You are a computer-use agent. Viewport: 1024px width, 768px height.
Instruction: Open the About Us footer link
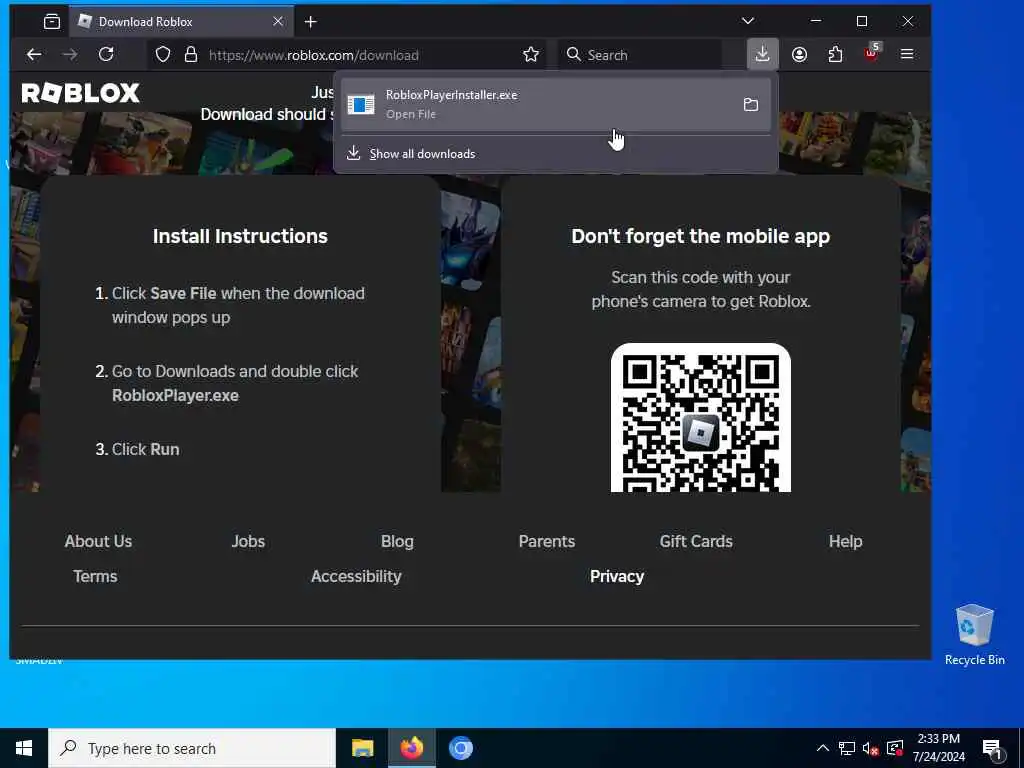pyautogui.click(x=98, y=541)
